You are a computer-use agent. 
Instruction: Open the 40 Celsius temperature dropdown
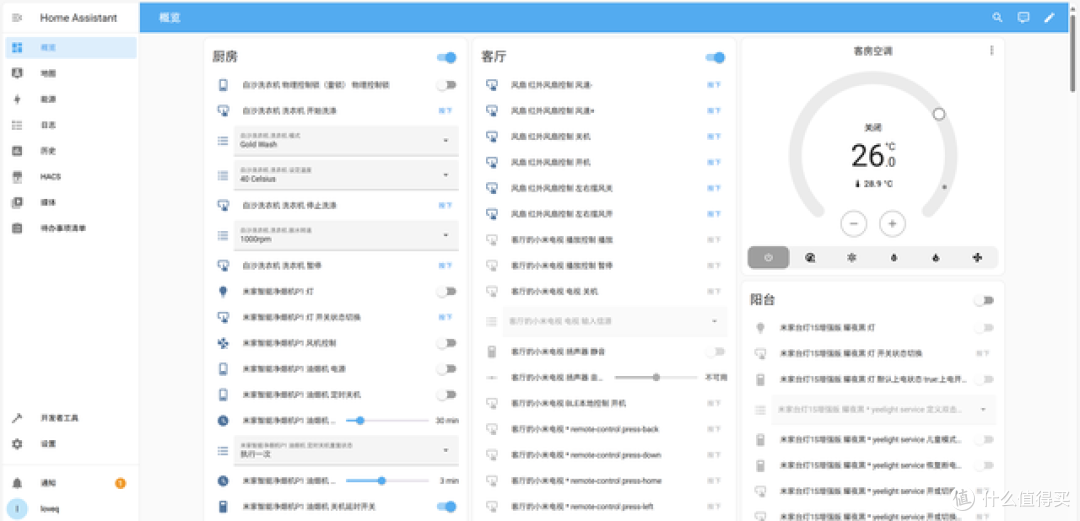[x=346, y=175]
